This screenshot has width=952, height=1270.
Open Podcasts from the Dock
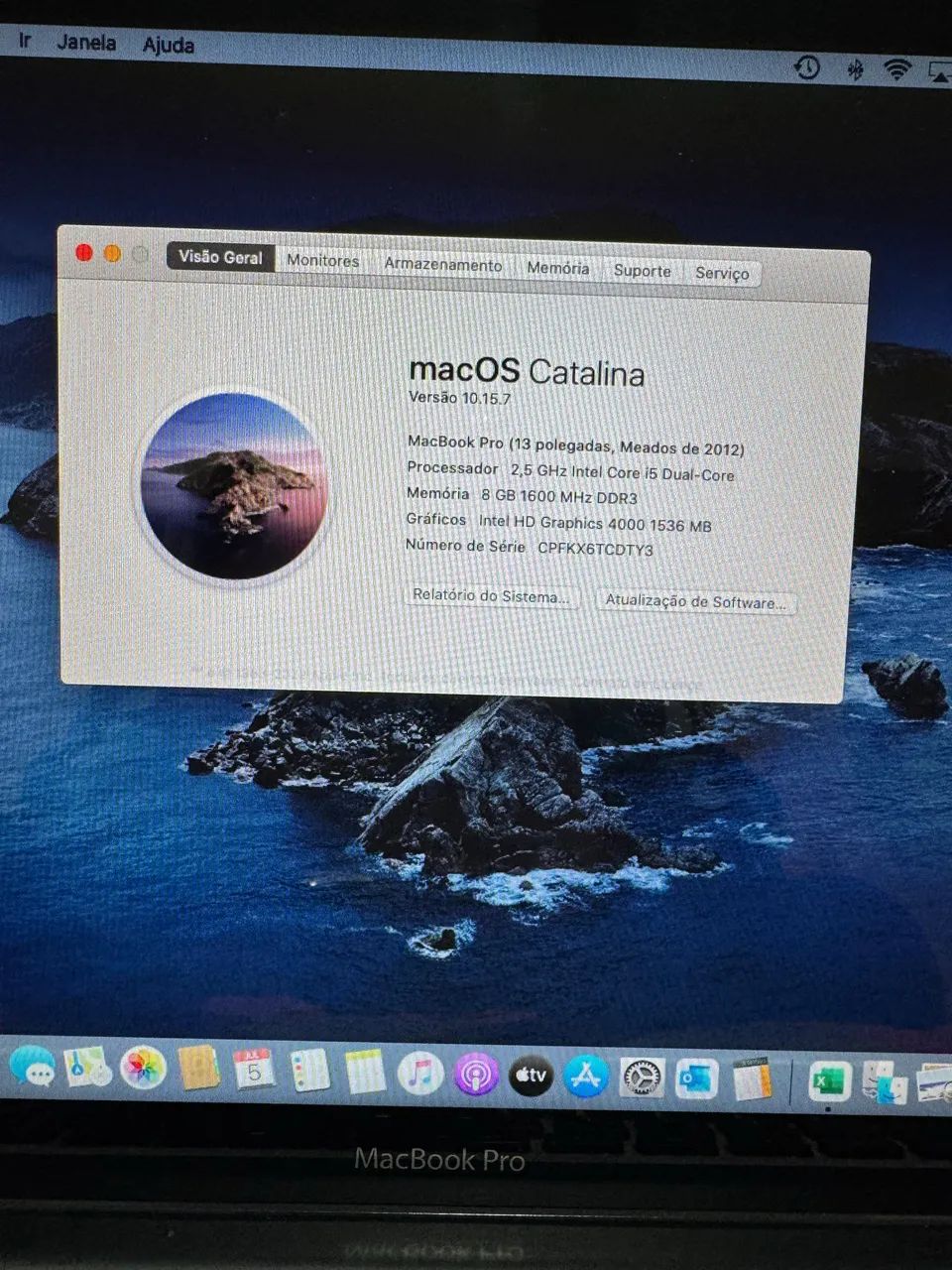click(476, 1075)
